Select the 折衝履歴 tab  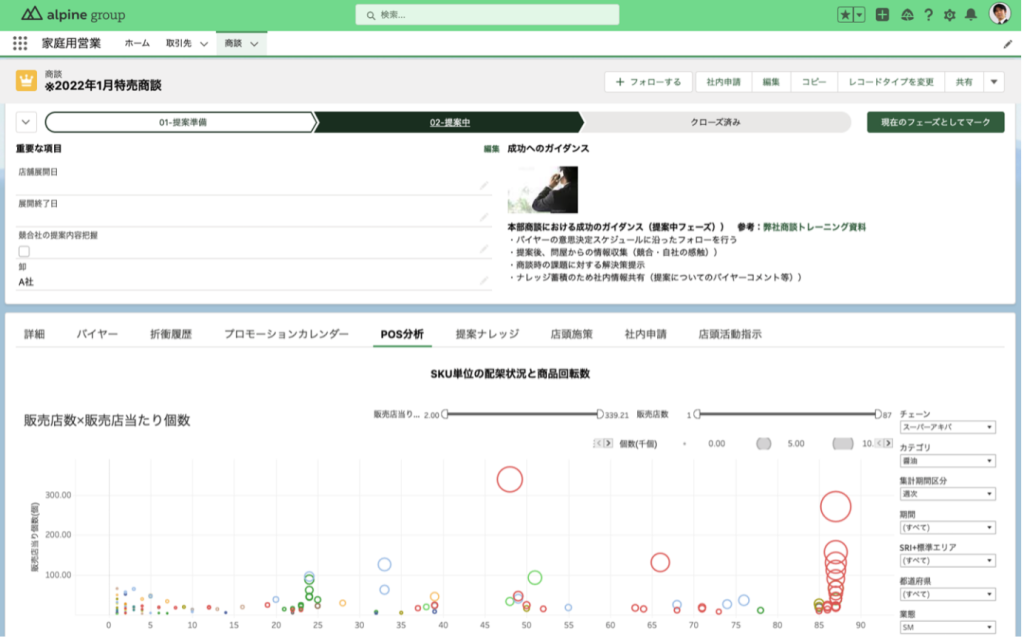pyautogui.click(x=170, y=334)
